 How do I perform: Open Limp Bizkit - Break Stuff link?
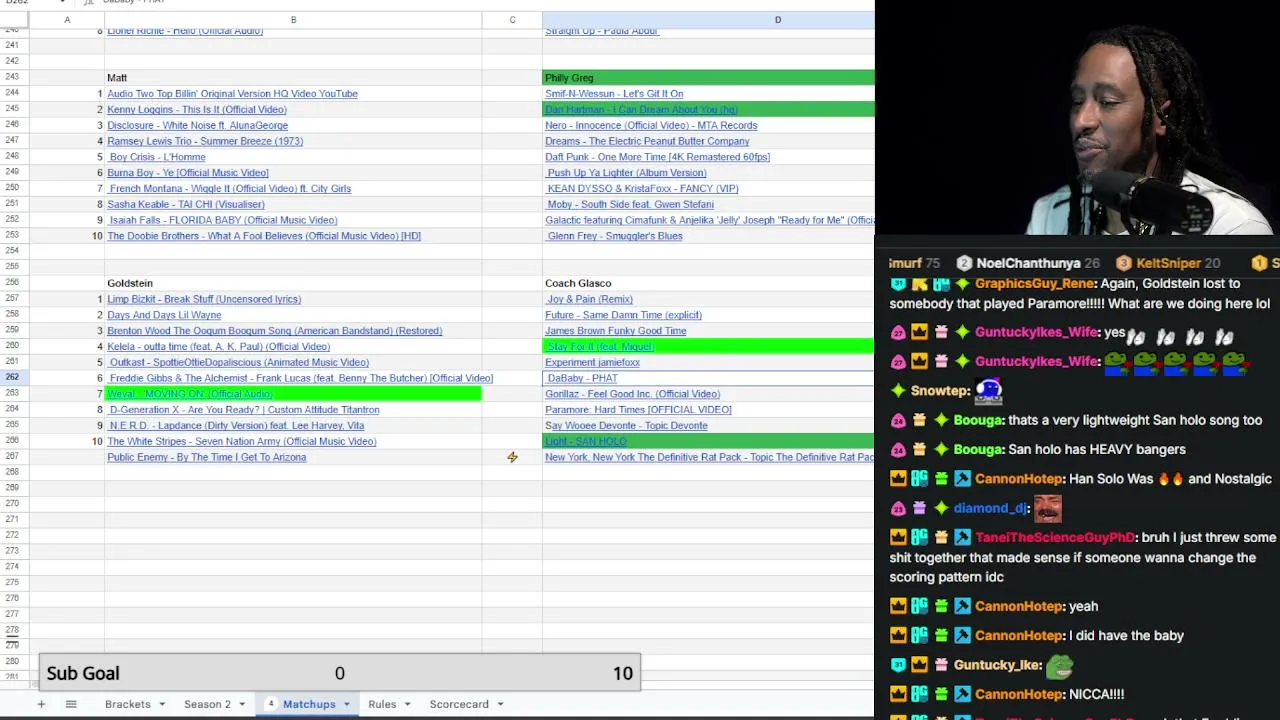click(x=204, y=299)
